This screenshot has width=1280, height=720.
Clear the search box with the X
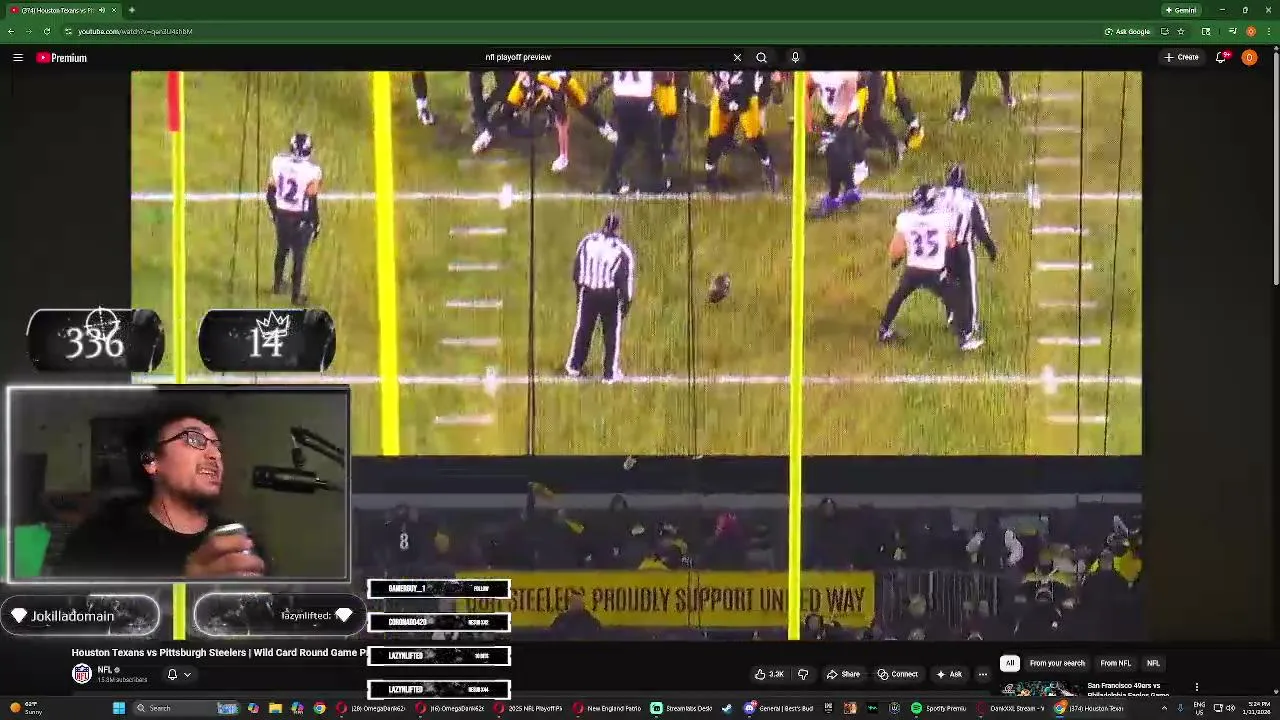[x=737, y=57]
